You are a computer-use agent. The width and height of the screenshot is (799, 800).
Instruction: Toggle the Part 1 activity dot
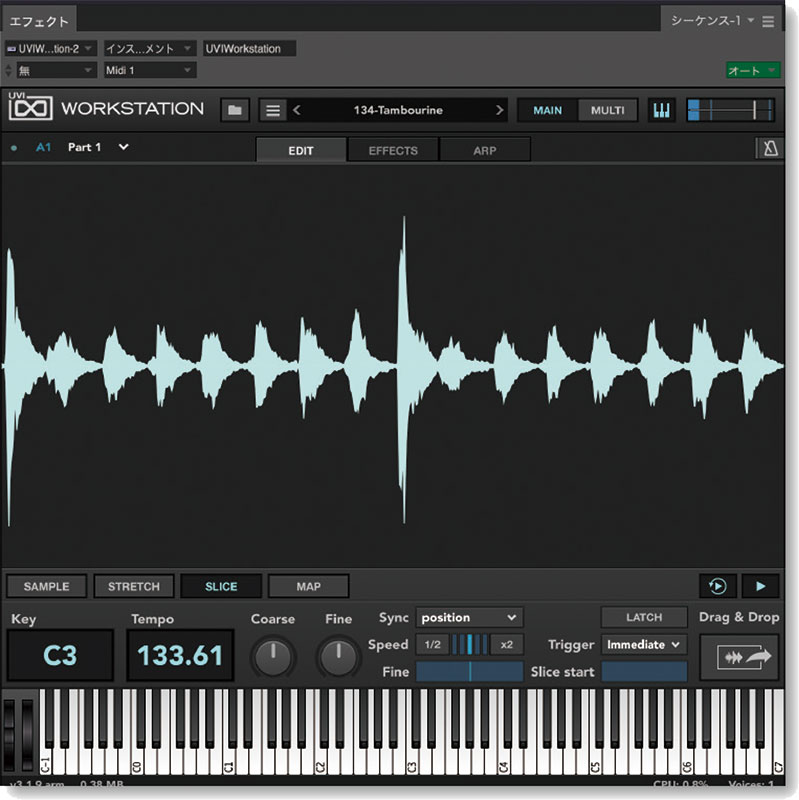pos(14,148)
